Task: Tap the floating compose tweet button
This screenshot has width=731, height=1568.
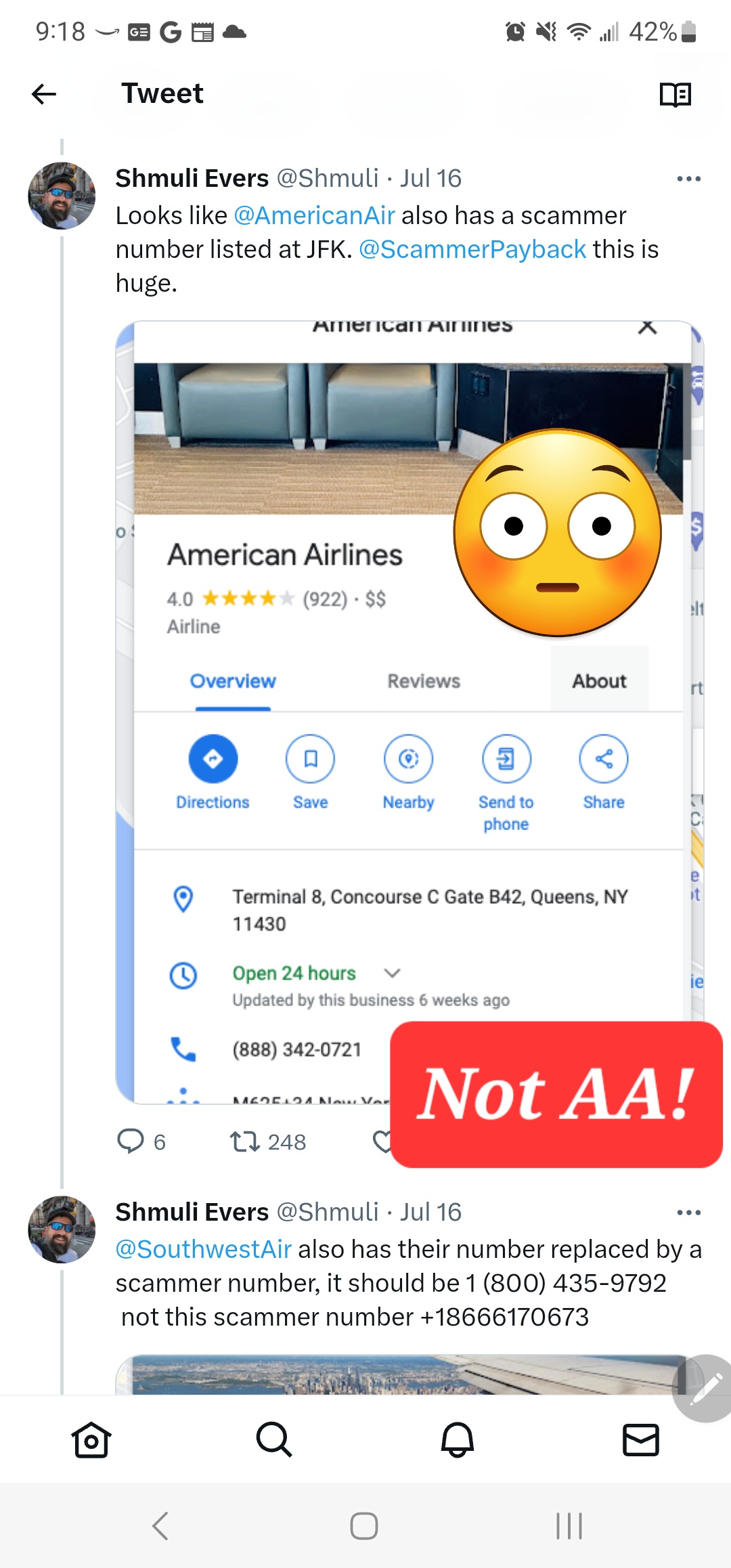Action: pyautogui.click(x=704, y=1388)
